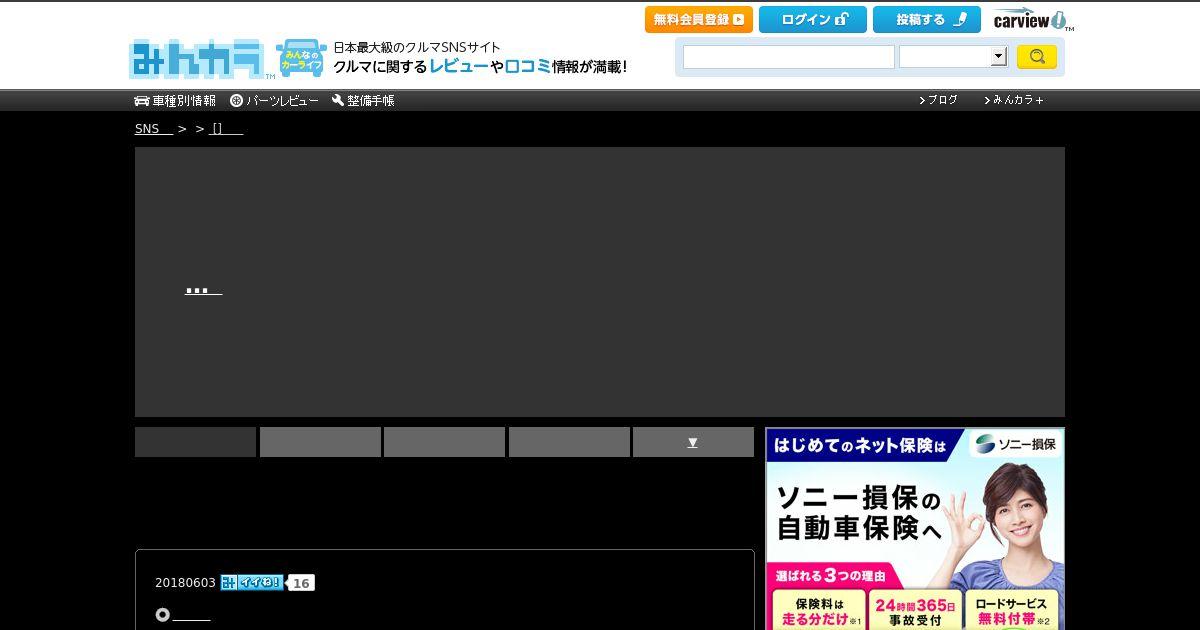Click the bracketed [] breadcrumb link

[x=227, y=129]
